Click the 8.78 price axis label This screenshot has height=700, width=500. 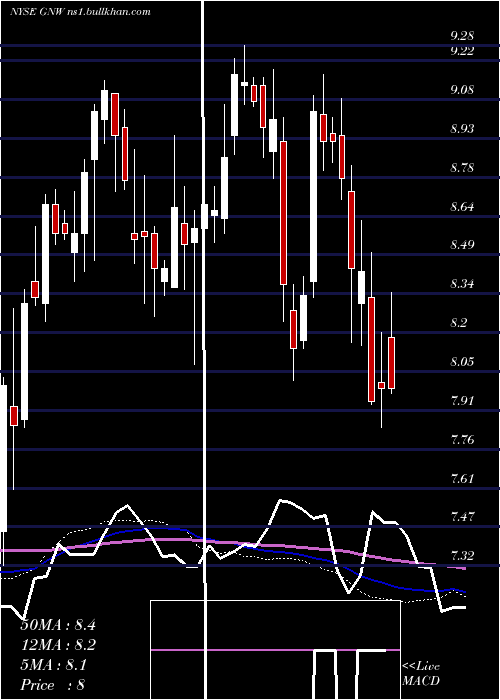[462, 168]
